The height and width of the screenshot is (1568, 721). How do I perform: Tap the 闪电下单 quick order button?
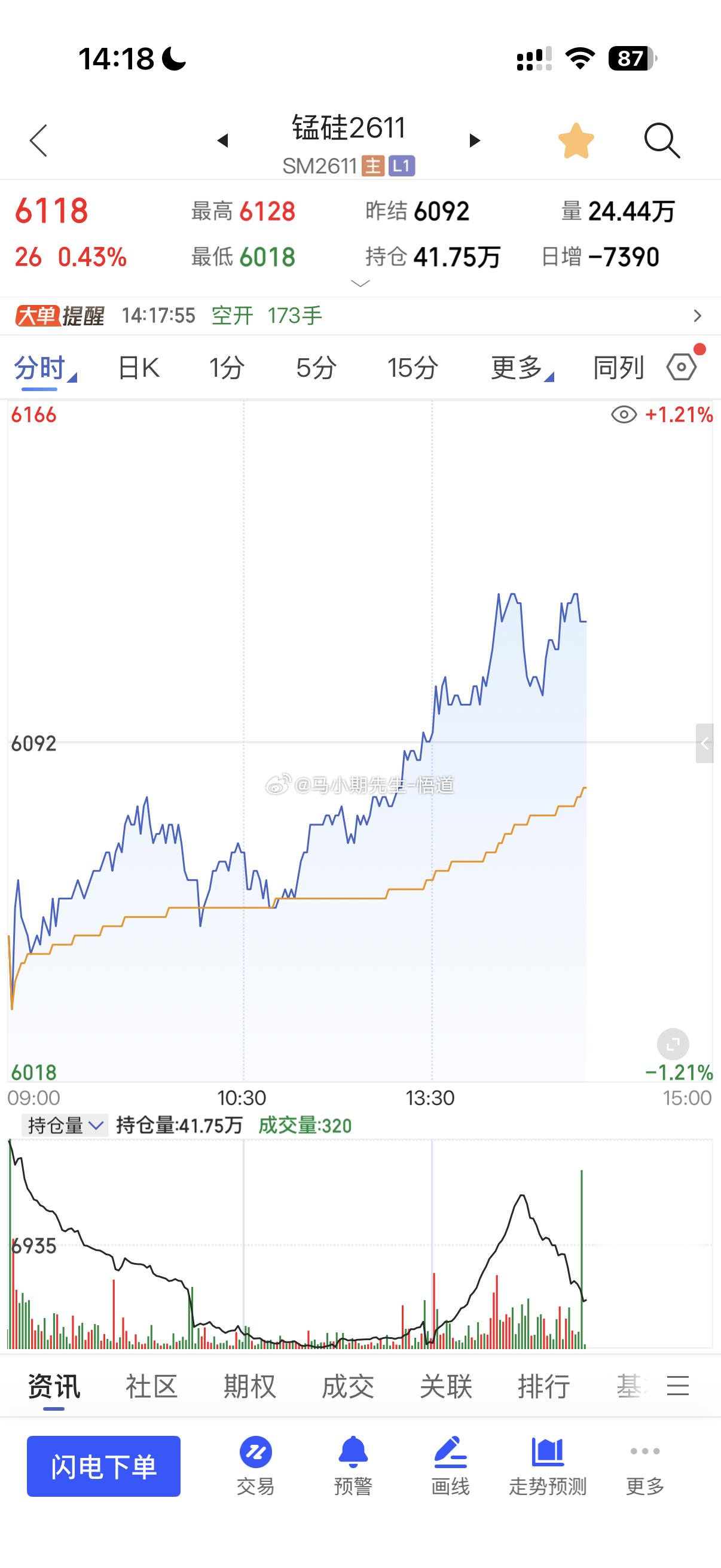[x=103, y=1466]
